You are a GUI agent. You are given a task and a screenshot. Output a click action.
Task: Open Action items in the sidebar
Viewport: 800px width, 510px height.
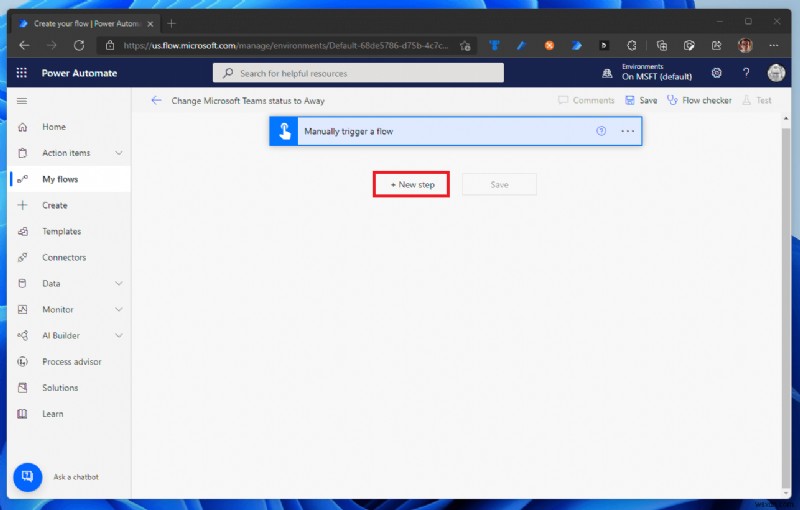pyautogui.click(x=66, y=153)
